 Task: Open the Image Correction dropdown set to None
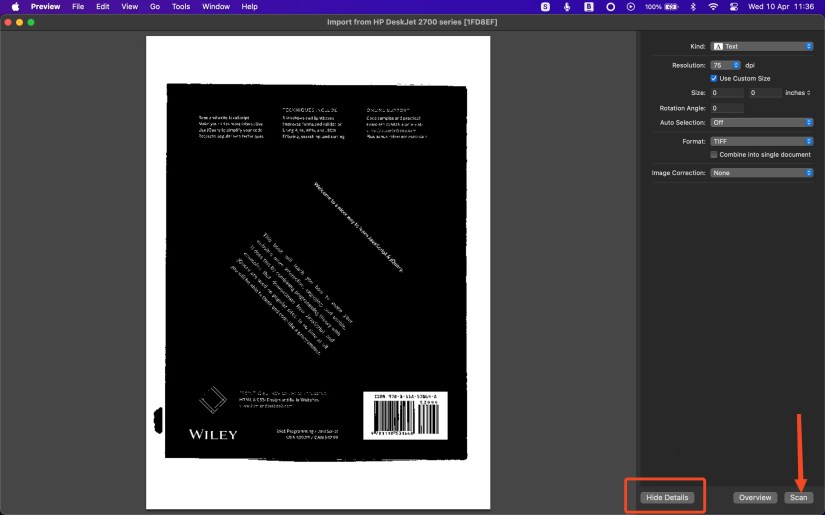(x=761, y=173)
